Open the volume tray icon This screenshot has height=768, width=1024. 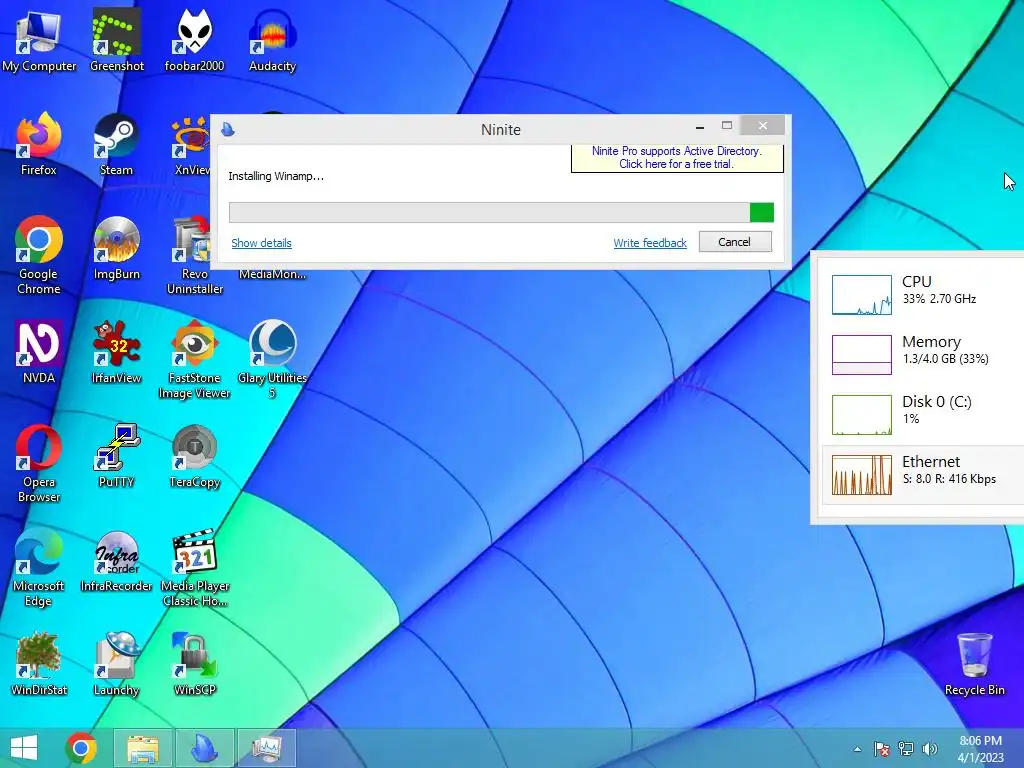coord(929,749)
